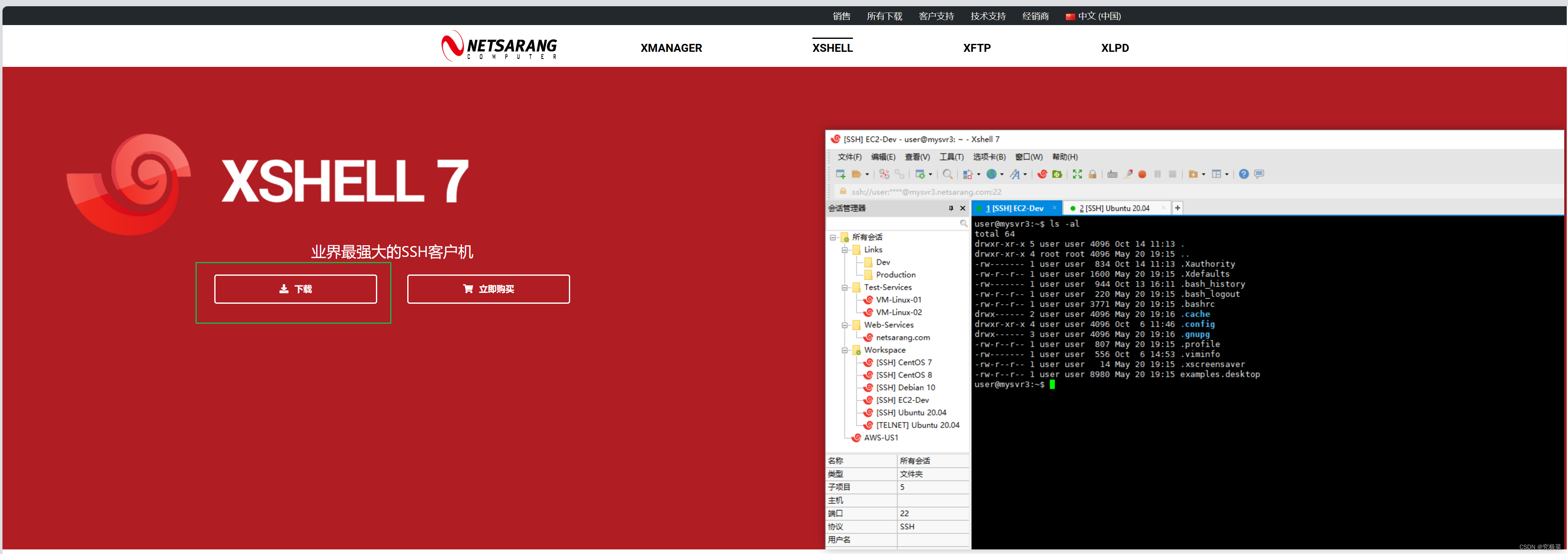Click the chat bubble Feedback icon

1259,174
